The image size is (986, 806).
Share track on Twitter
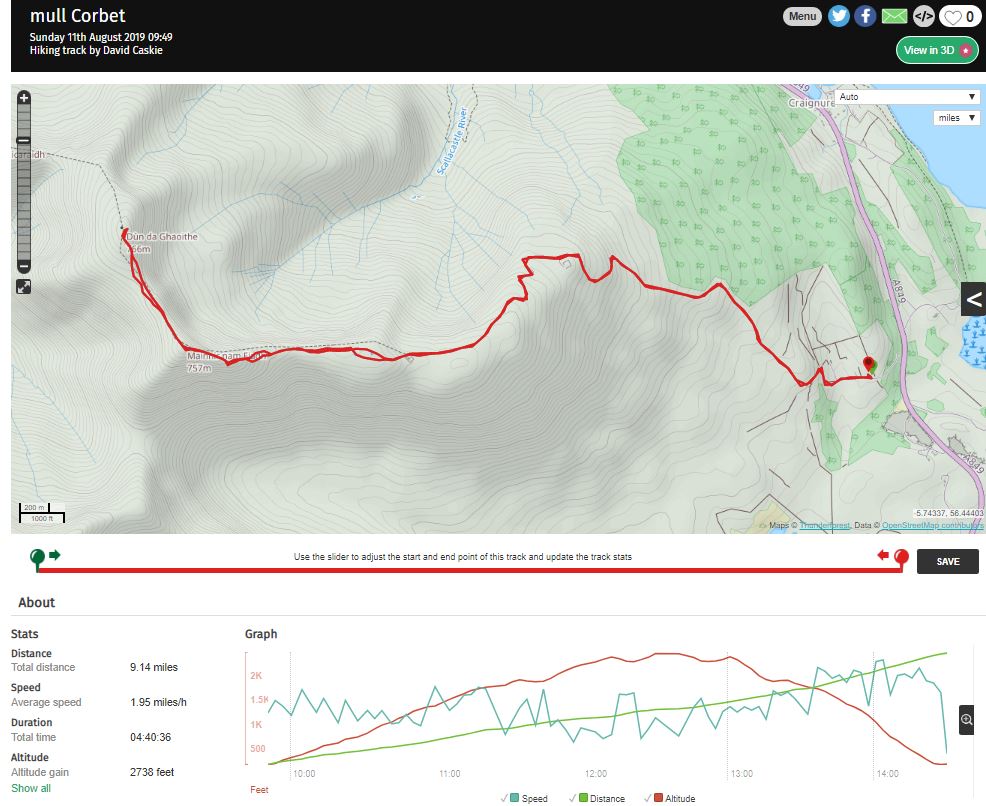coord(838,16)
